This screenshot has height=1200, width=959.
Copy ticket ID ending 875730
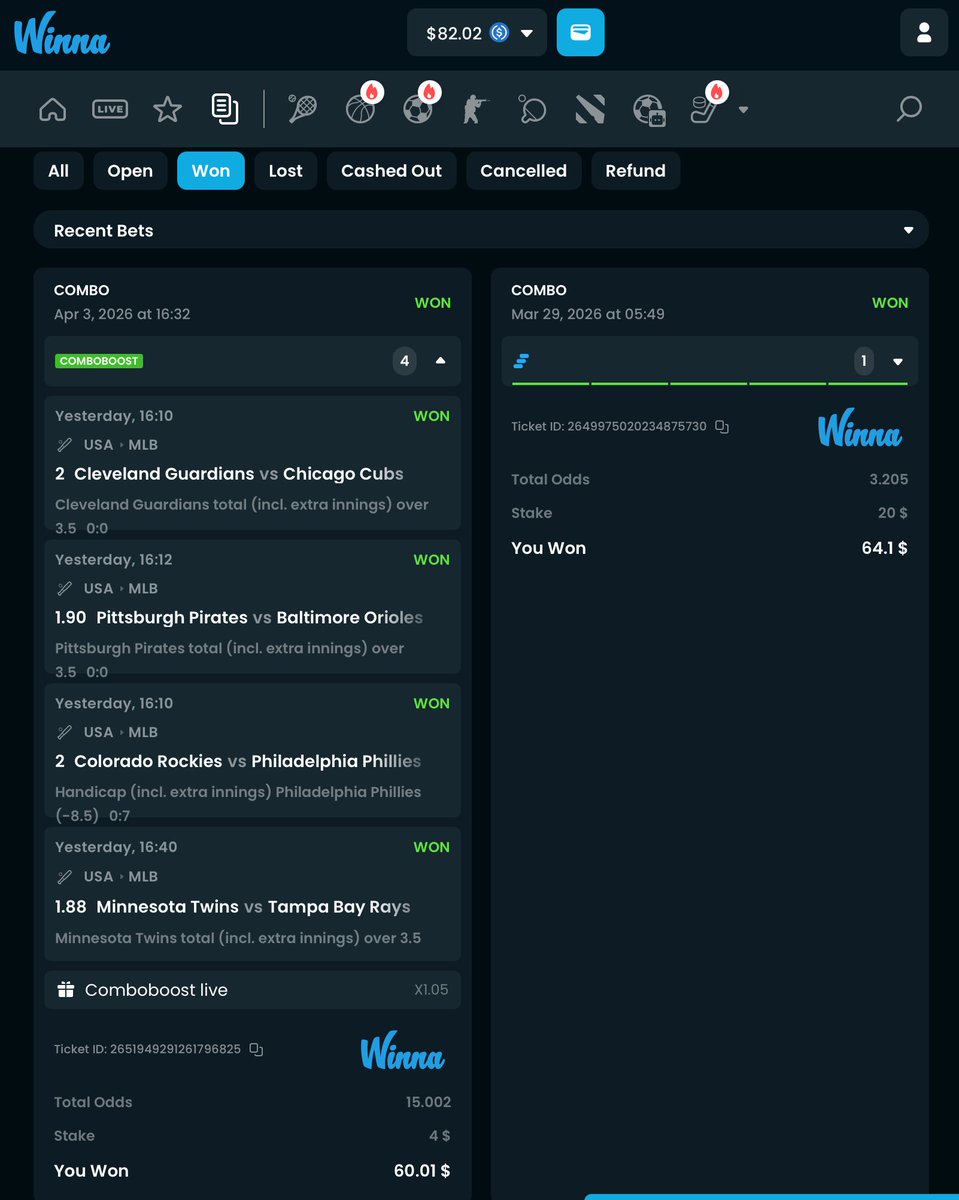point(722,426)
